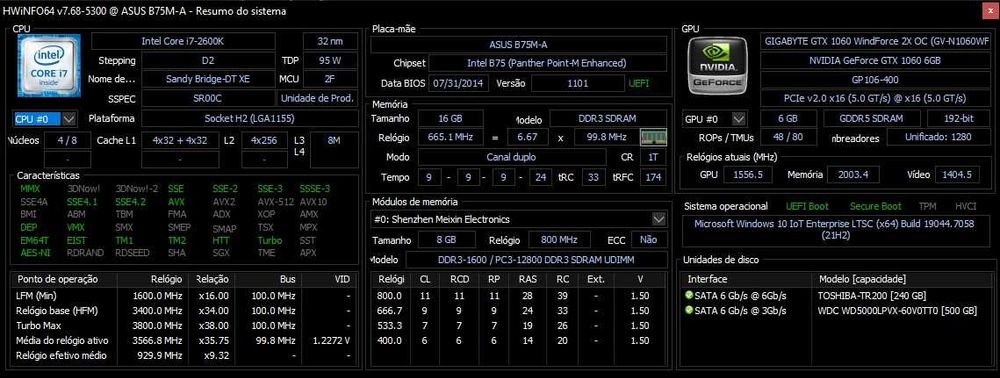Click the 174 tRFC field
The height and width of the screenshot is (378, 1000).
coord(653,177)
